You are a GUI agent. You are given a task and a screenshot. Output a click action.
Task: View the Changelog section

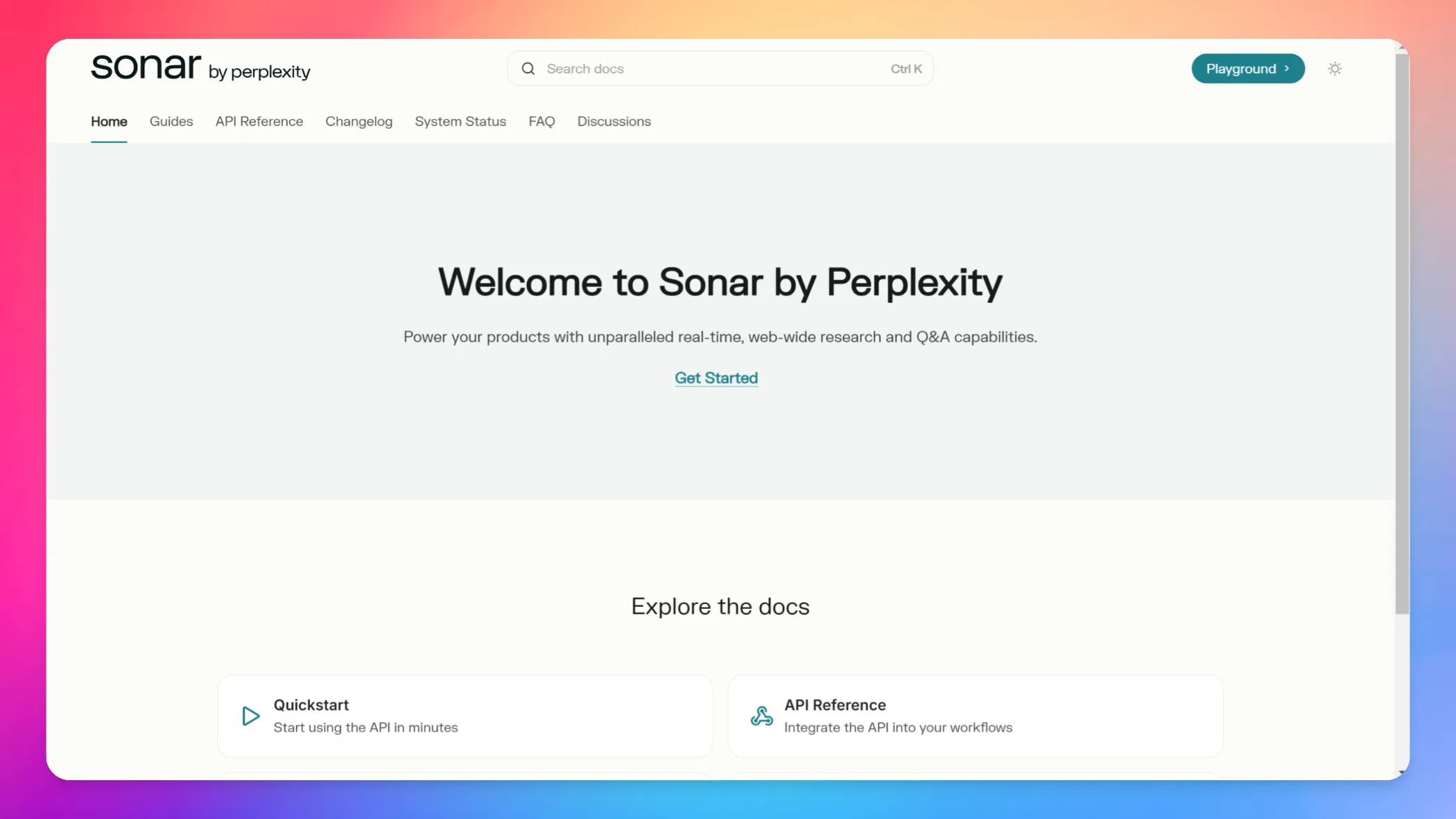point(358,121)
